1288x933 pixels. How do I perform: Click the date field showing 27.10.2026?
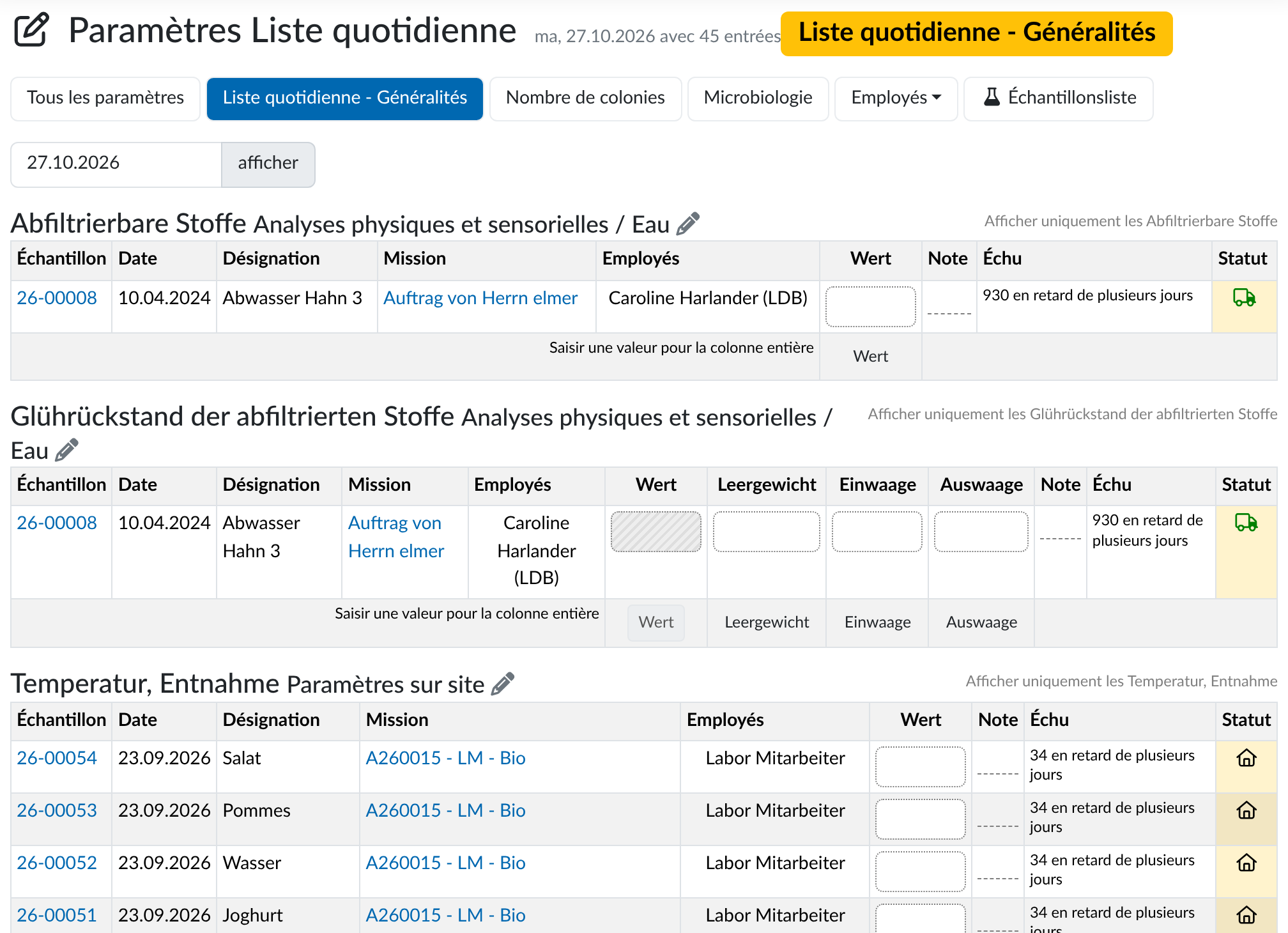(116, 164)
